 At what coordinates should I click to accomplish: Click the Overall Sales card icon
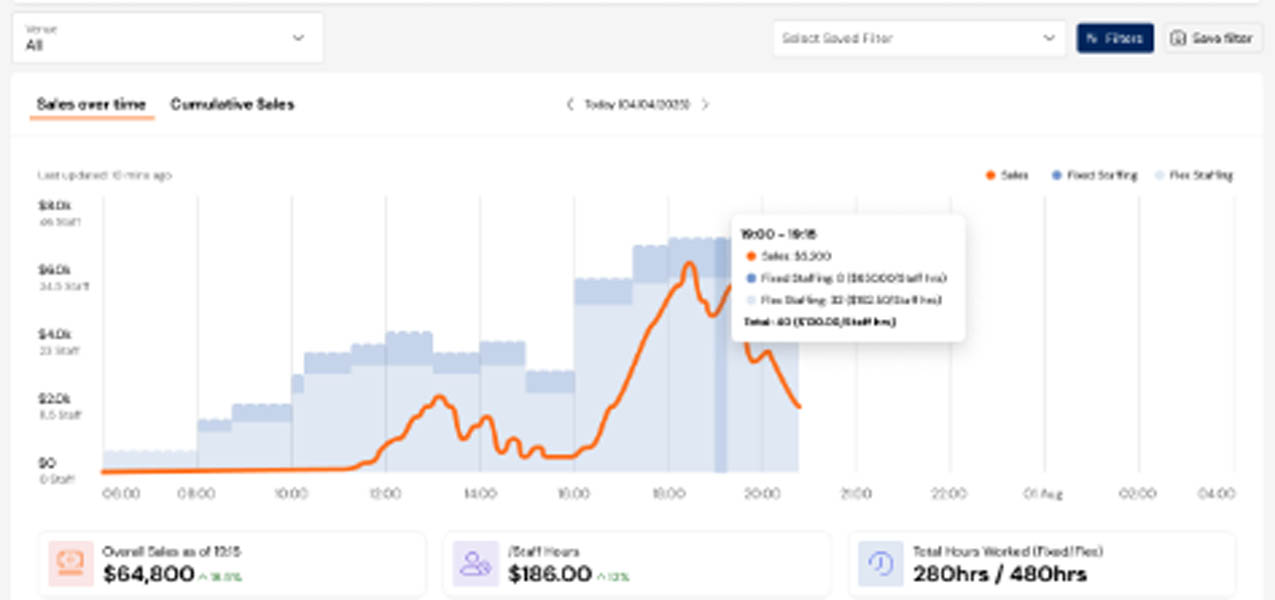click(71, 564)
